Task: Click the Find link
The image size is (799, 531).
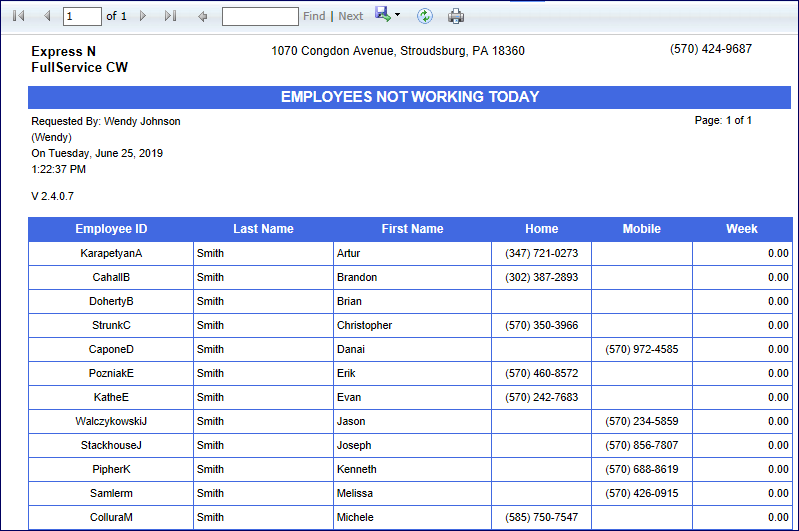Action: 314,16
